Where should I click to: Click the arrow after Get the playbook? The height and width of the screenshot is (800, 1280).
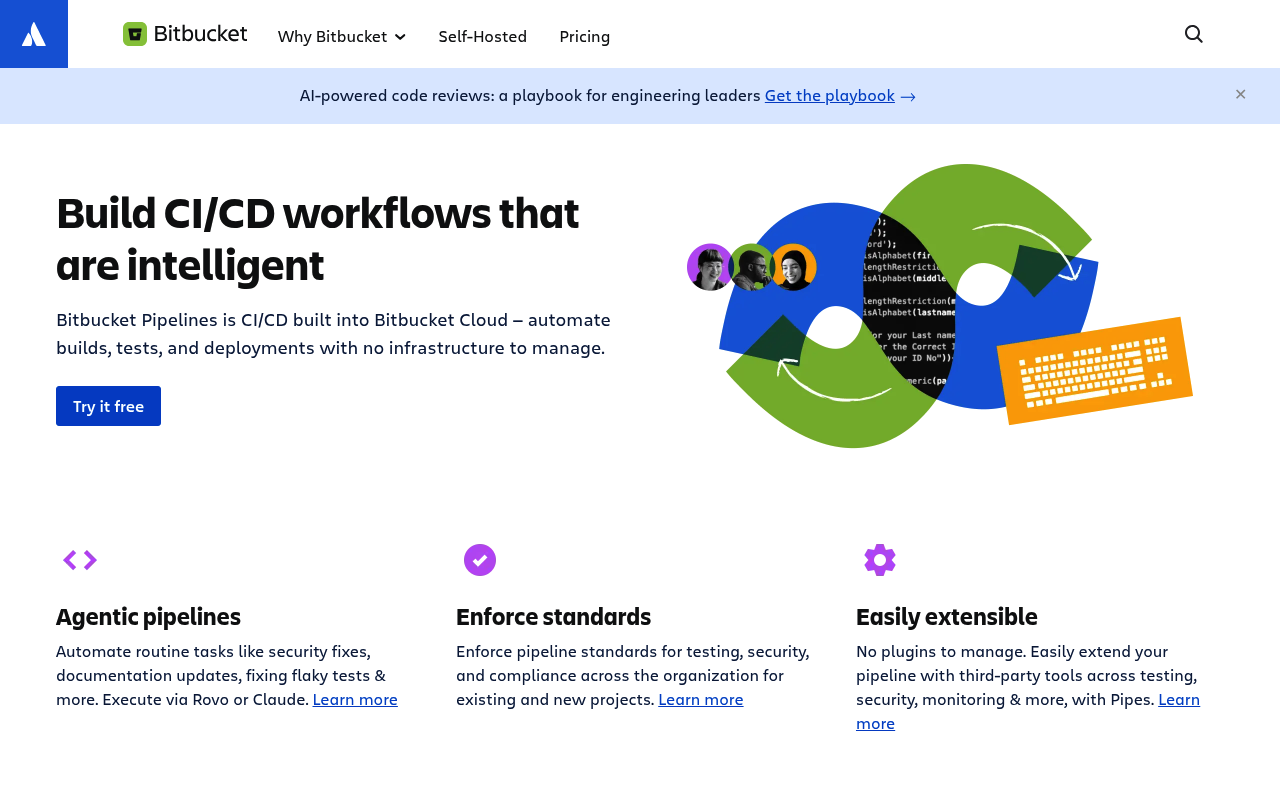click(x=908, y=96)
